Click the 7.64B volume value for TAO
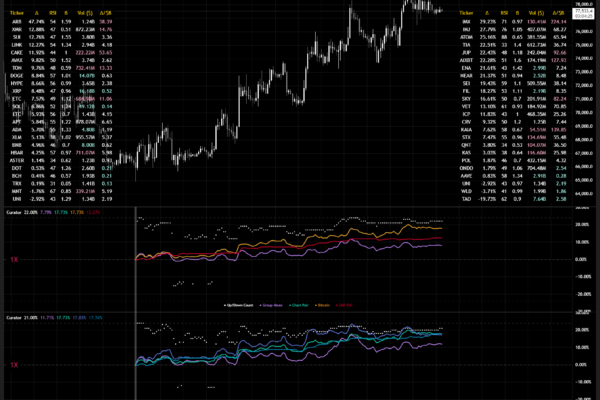The height and width of the screenshot is (400, 600). coord(538,199)
